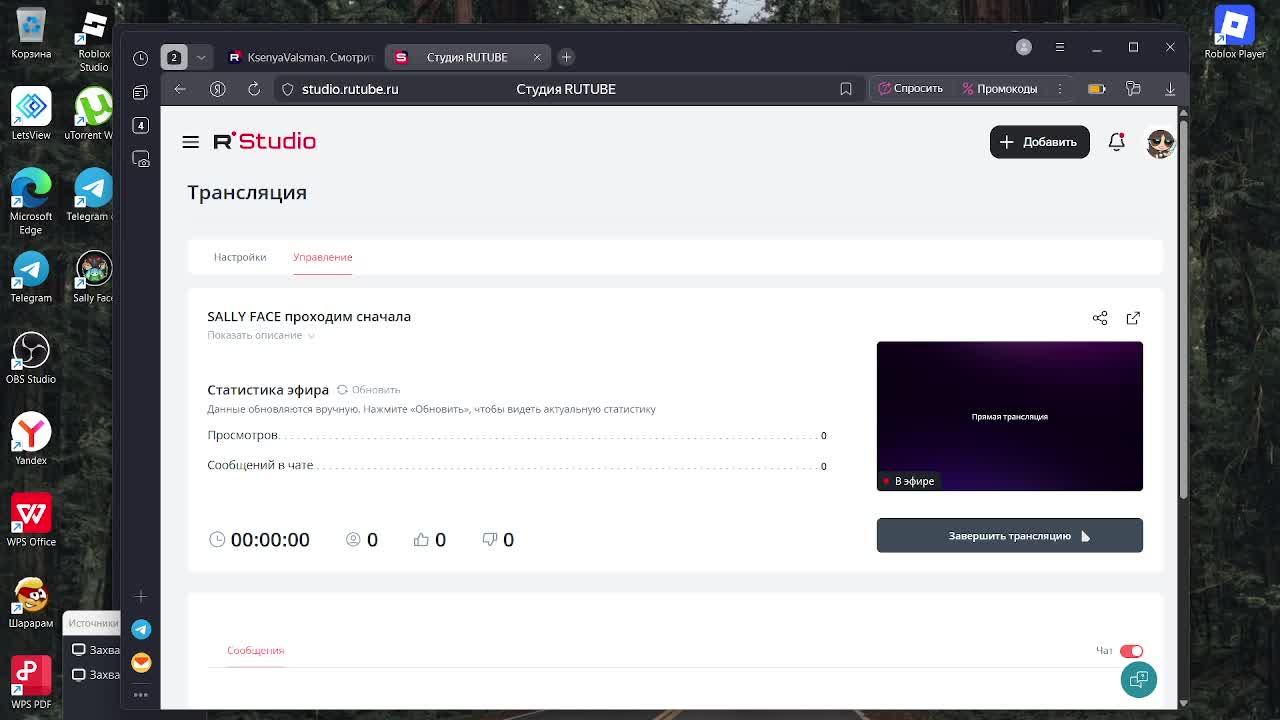Open a new browser tab
This screenshot has height=720, width=1280.
point(566,57)
